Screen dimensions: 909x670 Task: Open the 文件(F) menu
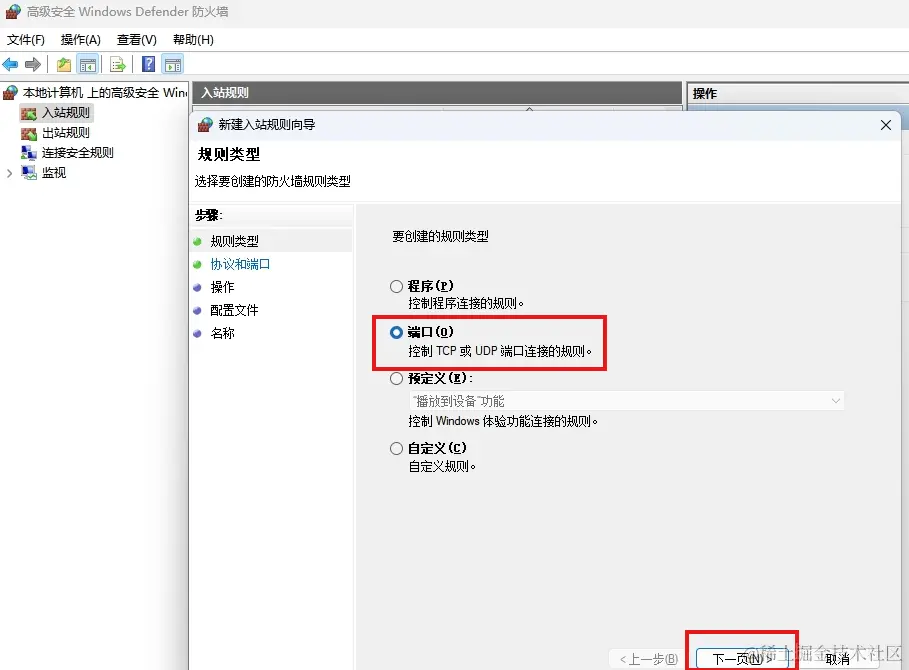click(x=26, y=40)
